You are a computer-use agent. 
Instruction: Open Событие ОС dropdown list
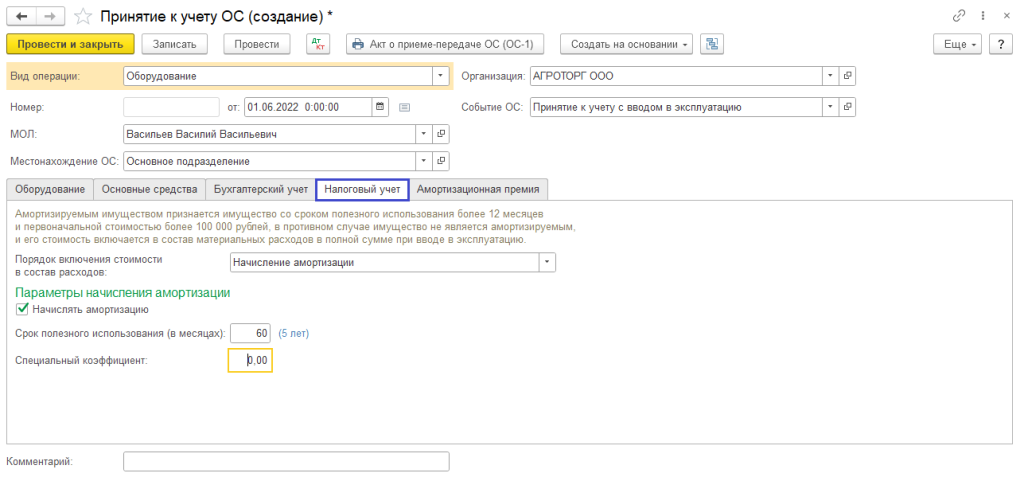pos(828,107)
